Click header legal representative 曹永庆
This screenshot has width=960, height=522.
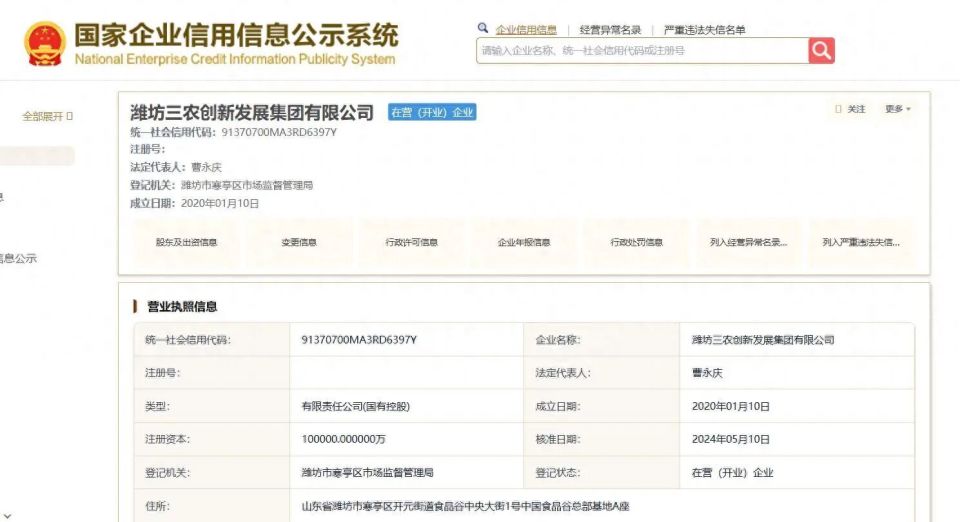coord(206,167)
